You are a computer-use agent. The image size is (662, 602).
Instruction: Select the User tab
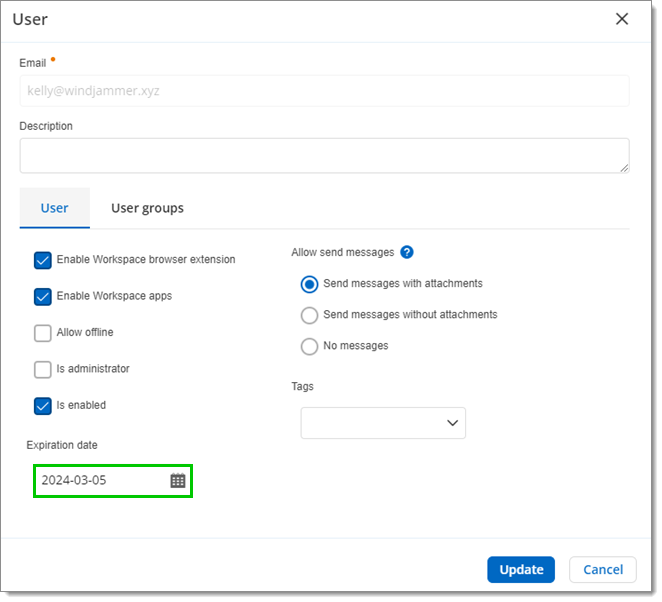pyautogui.click(x=55, y=208)
